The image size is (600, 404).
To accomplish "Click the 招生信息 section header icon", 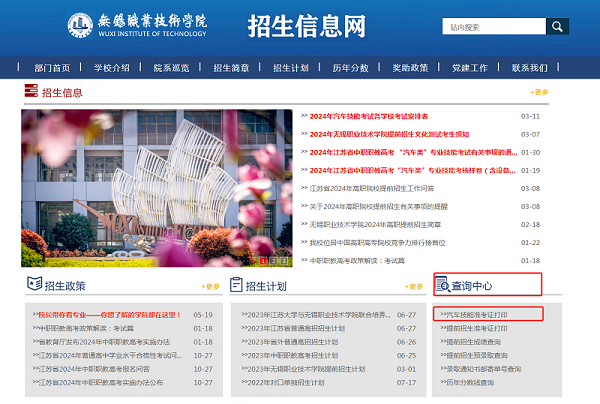I will [30, 94].
